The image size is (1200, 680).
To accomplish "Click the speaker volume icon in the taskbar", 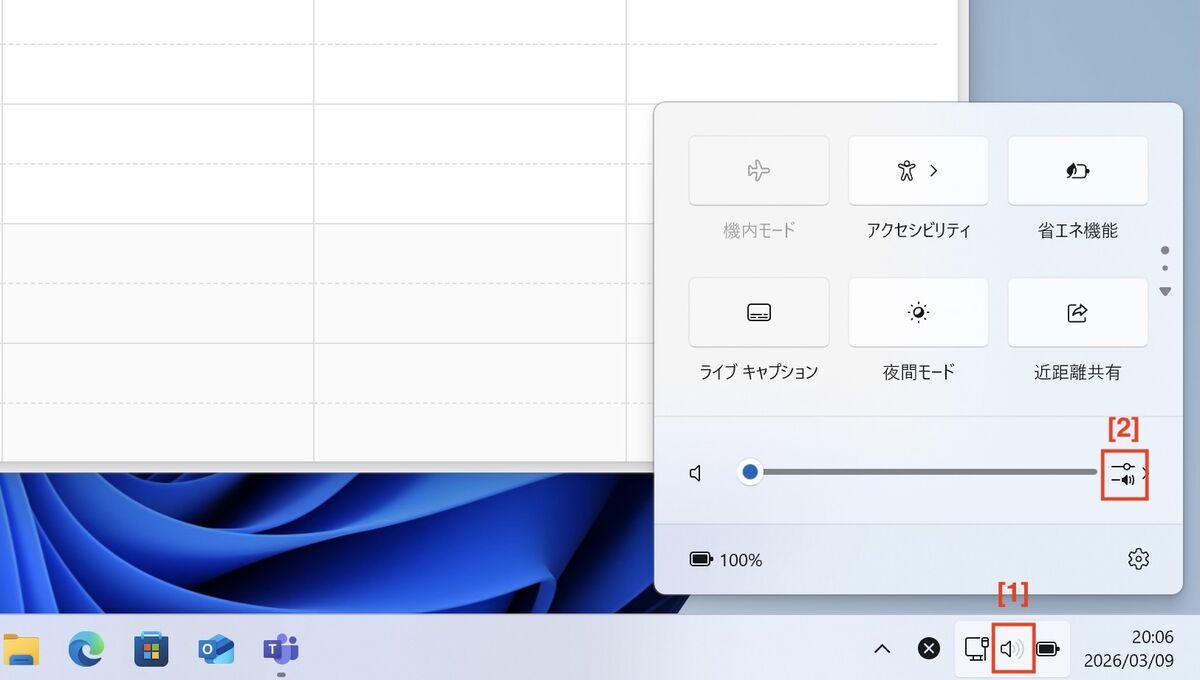I will coord(1012,649).
